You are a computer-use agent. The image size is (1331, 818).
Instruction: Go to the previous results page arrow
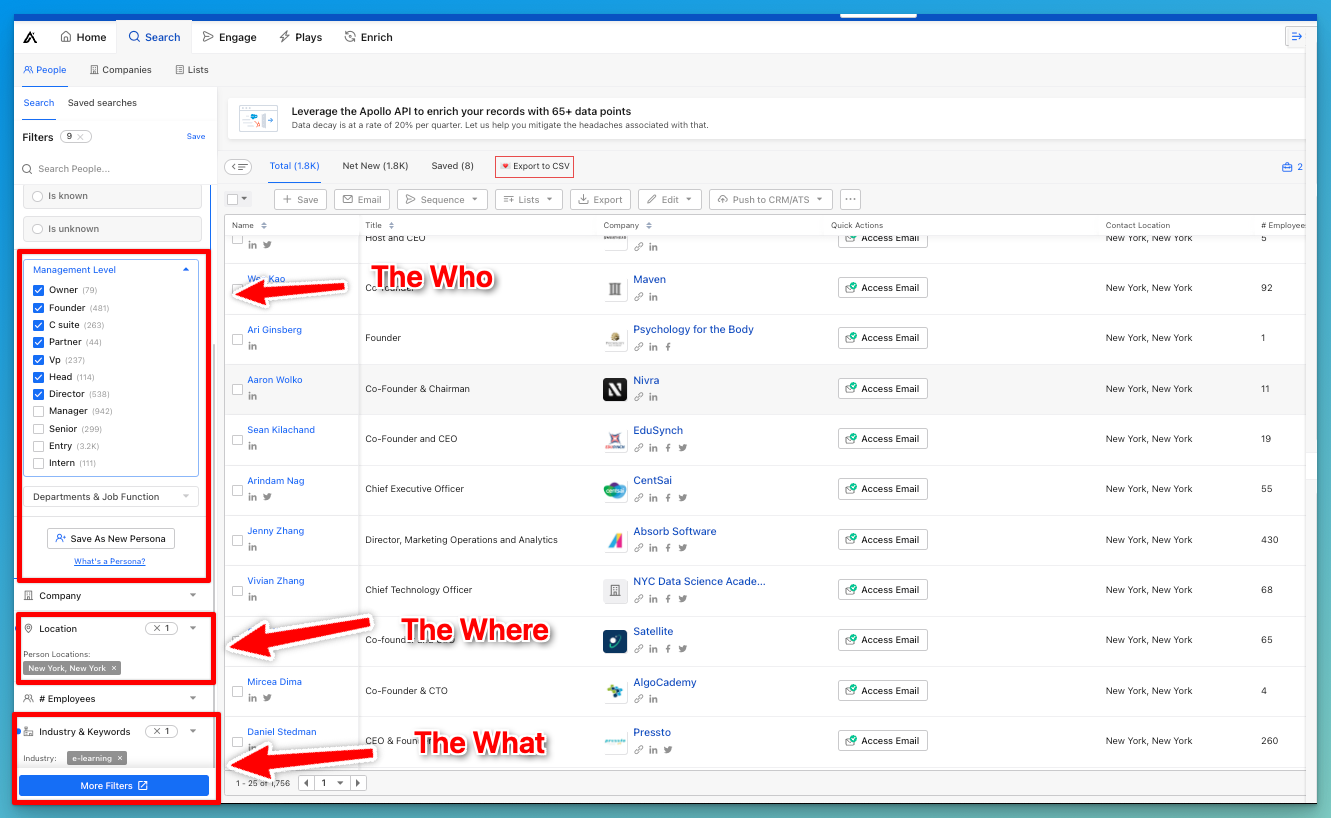click(306, 783)
